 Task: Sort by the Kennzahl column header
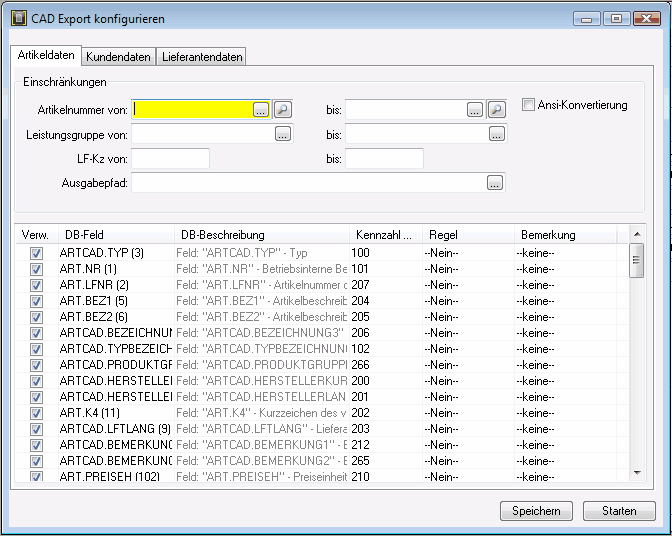point(383,235)
